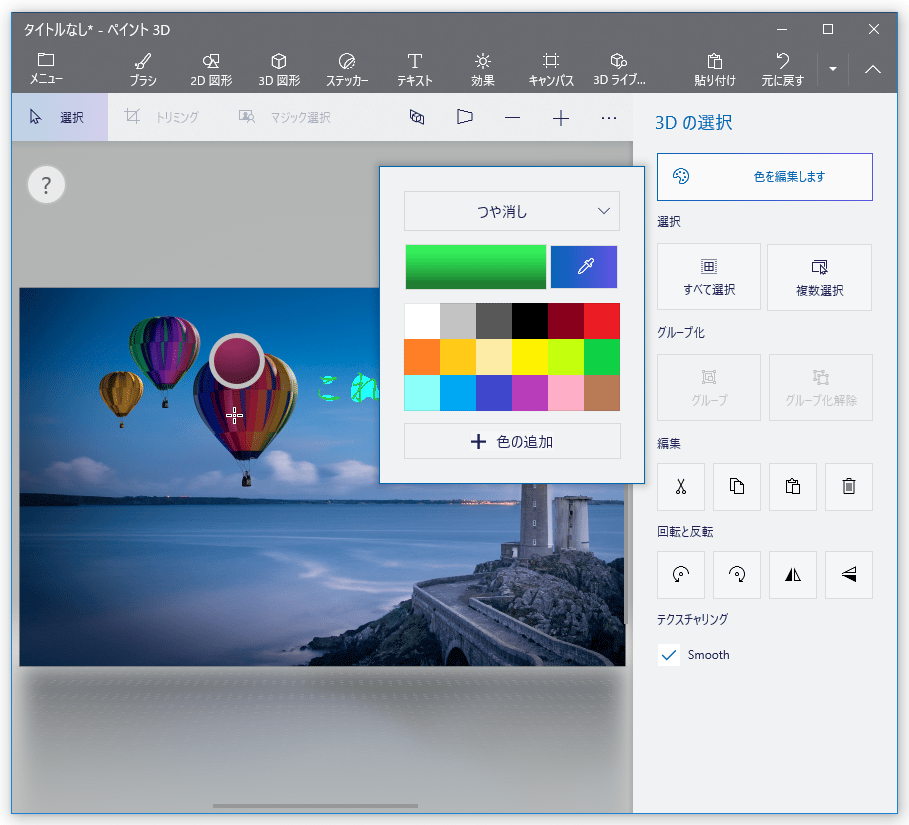Screen dimensions: 909x825
Task: Click グループ化解除 ungroup button
Action: (820, 387)
